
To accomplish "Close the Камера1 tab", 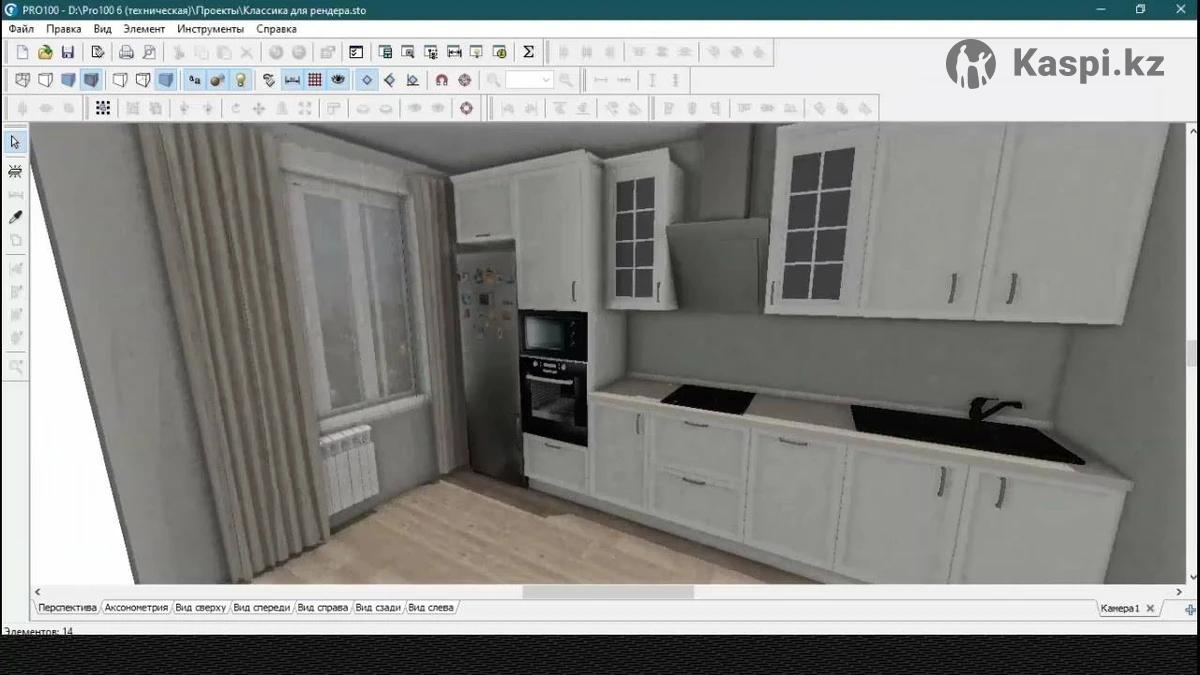I will (x=1150, y=608).
